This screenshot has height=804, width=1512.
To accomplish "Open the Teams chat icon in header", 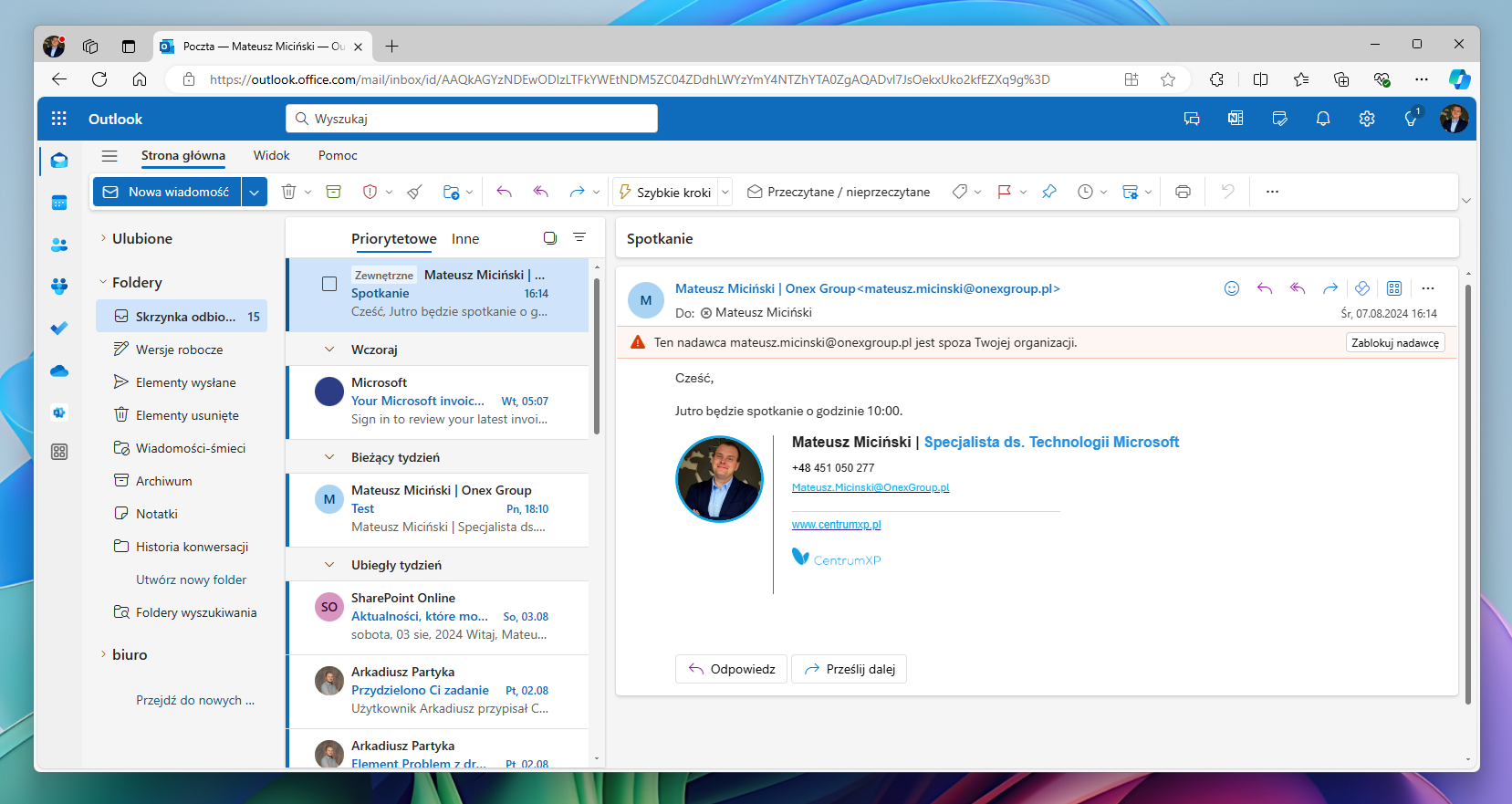I will click(x=1192, y=119).
